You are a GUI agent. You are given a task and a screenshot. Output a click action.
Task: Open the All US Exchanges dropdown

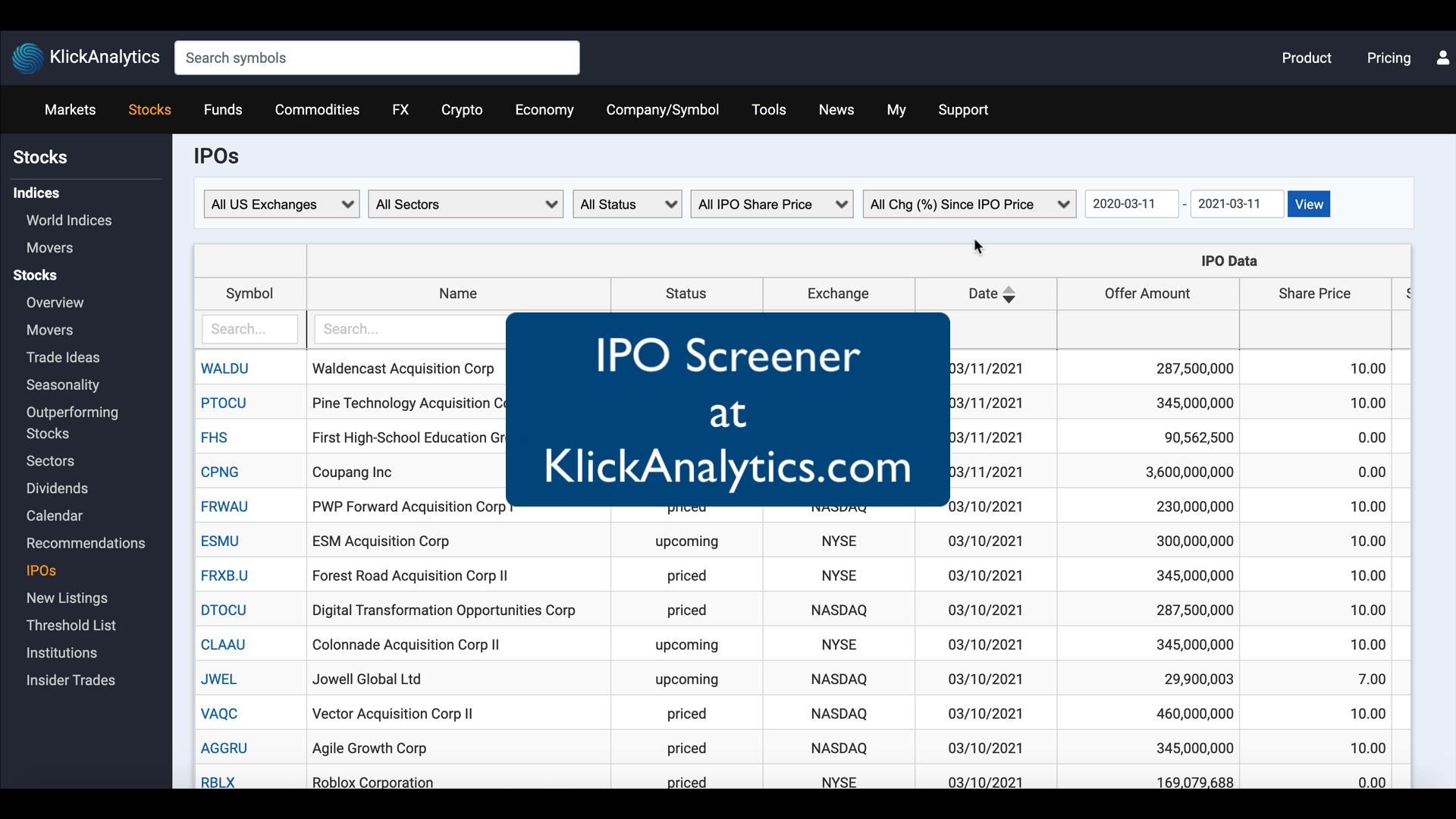[281, 204]
